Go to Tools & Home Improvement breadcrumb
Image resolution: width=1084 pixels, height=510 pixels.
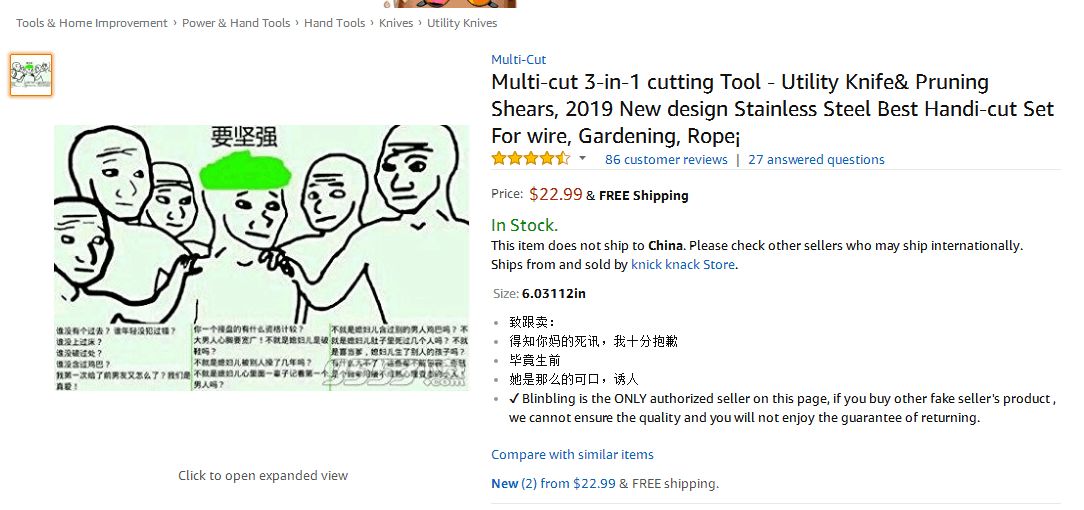tap(92, 23)
